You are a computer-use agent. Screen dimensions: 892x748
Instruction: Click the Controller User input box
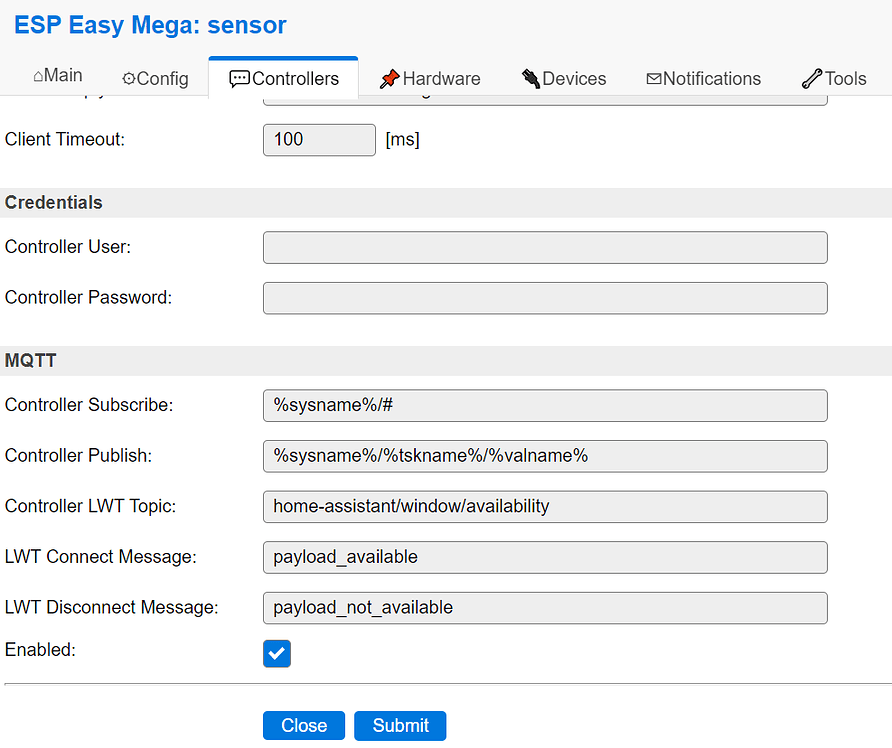click(544, 247)
